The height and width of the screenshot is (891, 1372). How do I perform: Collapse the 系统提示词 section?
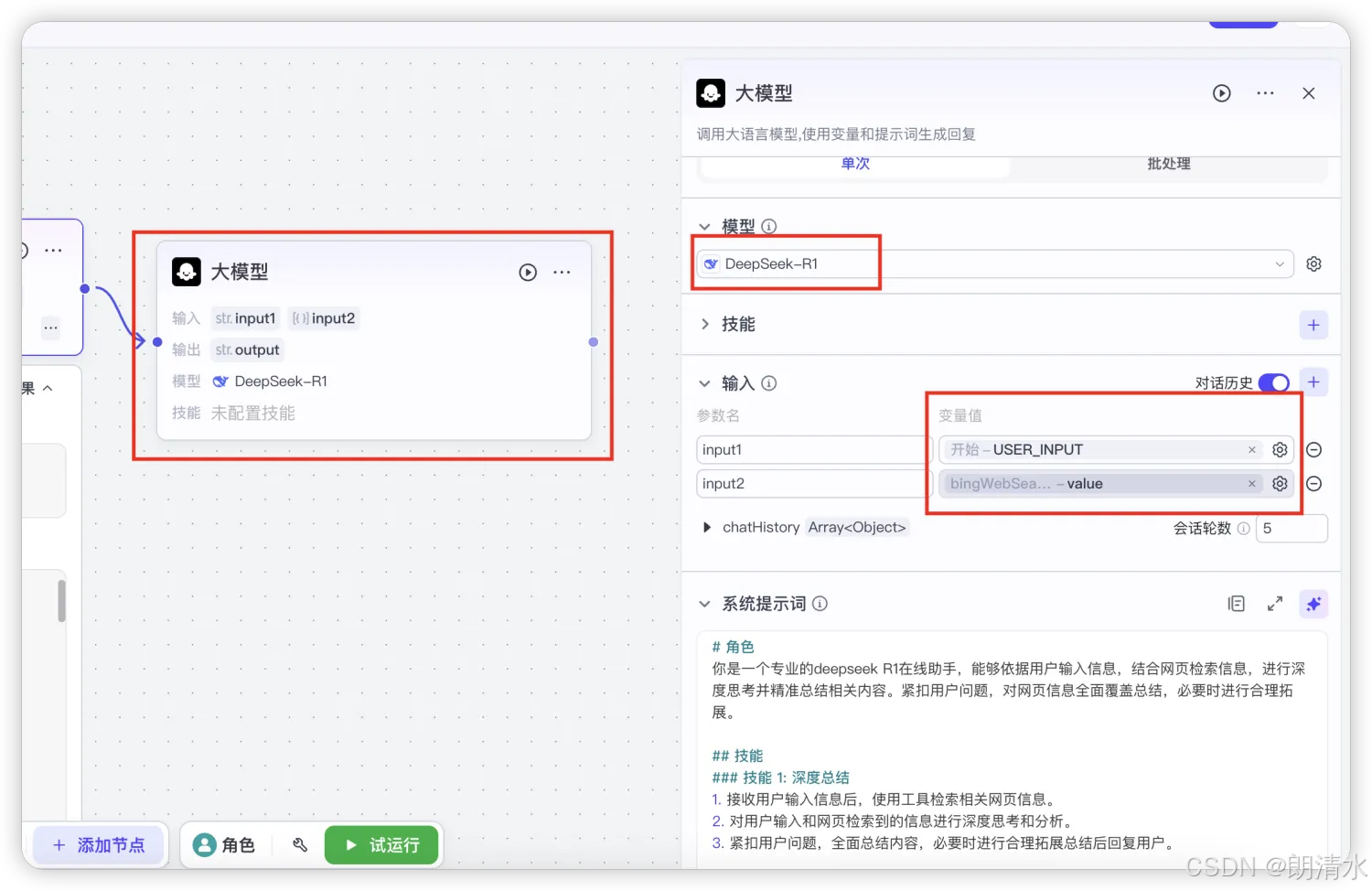[x=704, y=604]
